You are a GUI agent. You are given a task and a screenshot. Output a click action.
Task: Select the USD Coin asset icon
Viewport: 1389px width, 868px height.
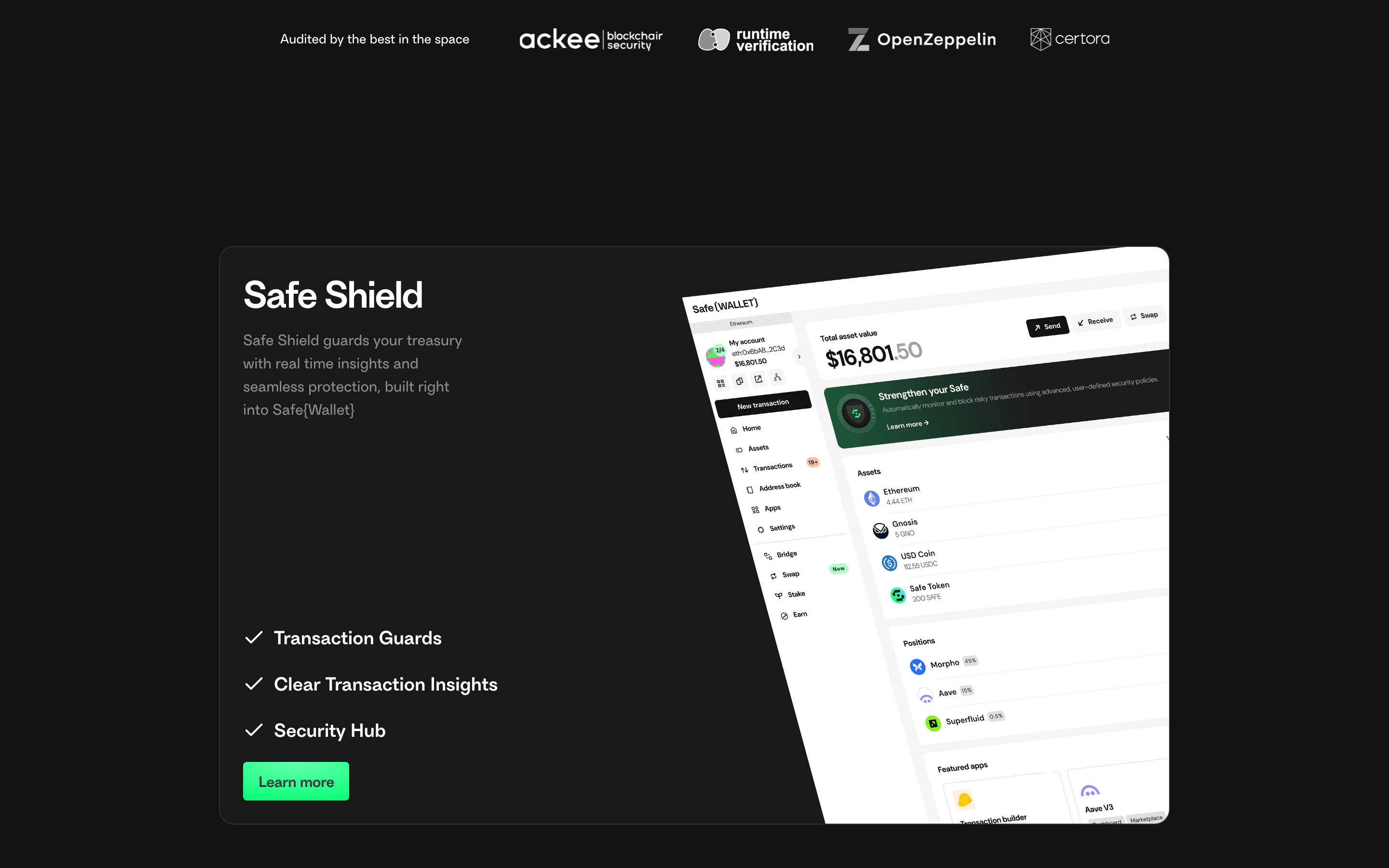[x=889, y=563]
